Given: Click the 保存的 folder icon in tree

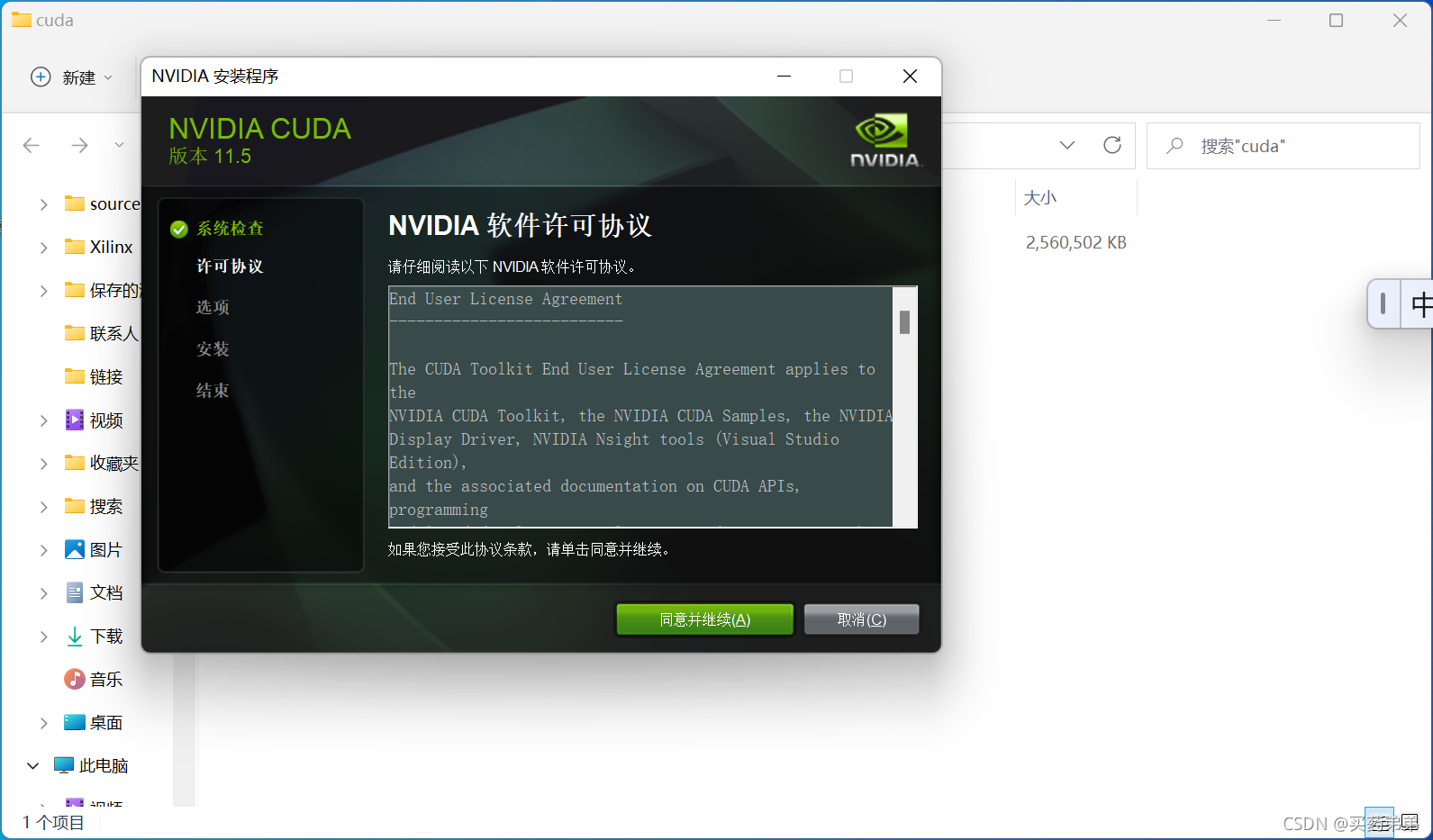Looking at the screenshot, I should tap(75, 290).
